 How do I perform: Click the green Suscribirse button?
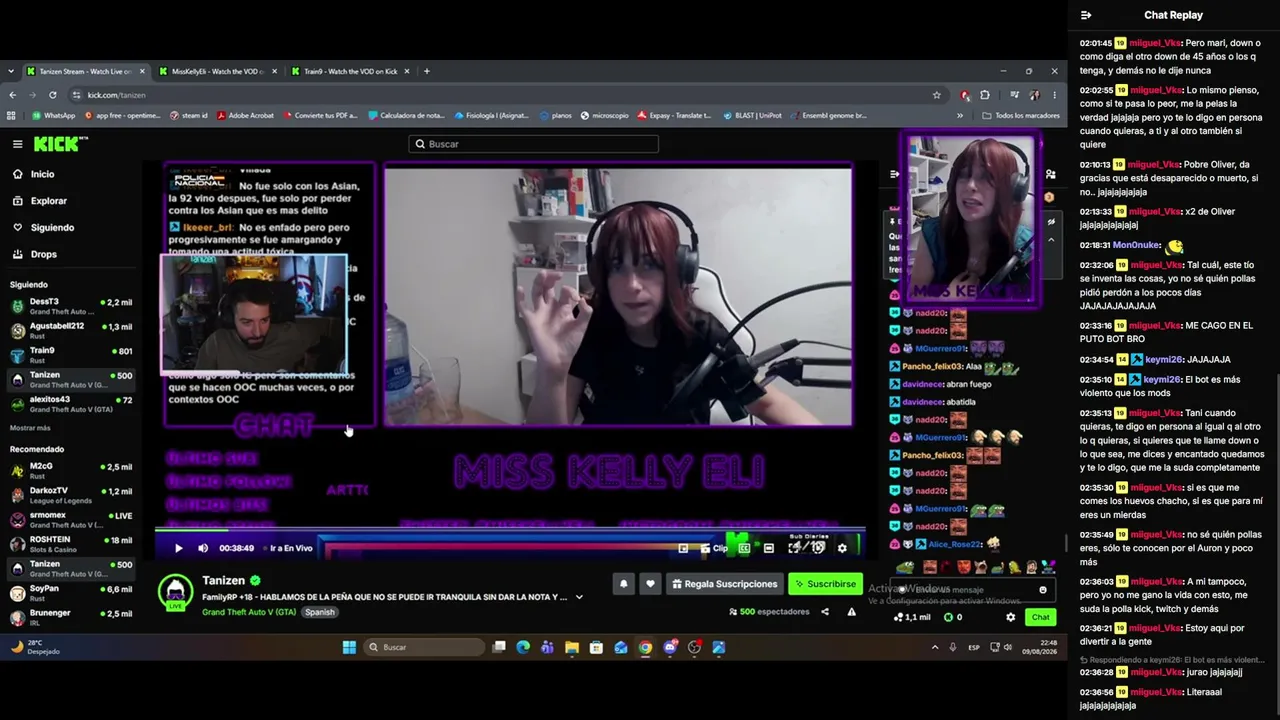(826, 584)
